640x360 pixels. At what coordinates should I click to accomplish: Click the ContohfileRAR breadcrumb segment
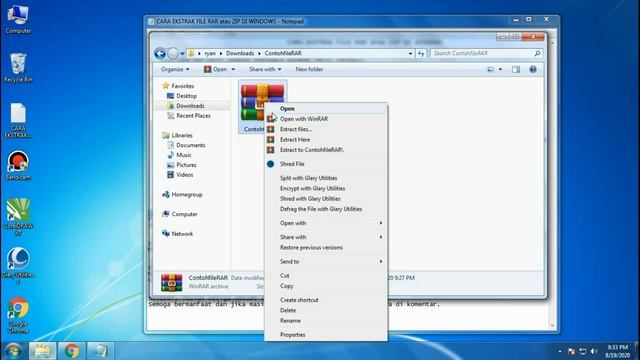click(x=283, y=53)
